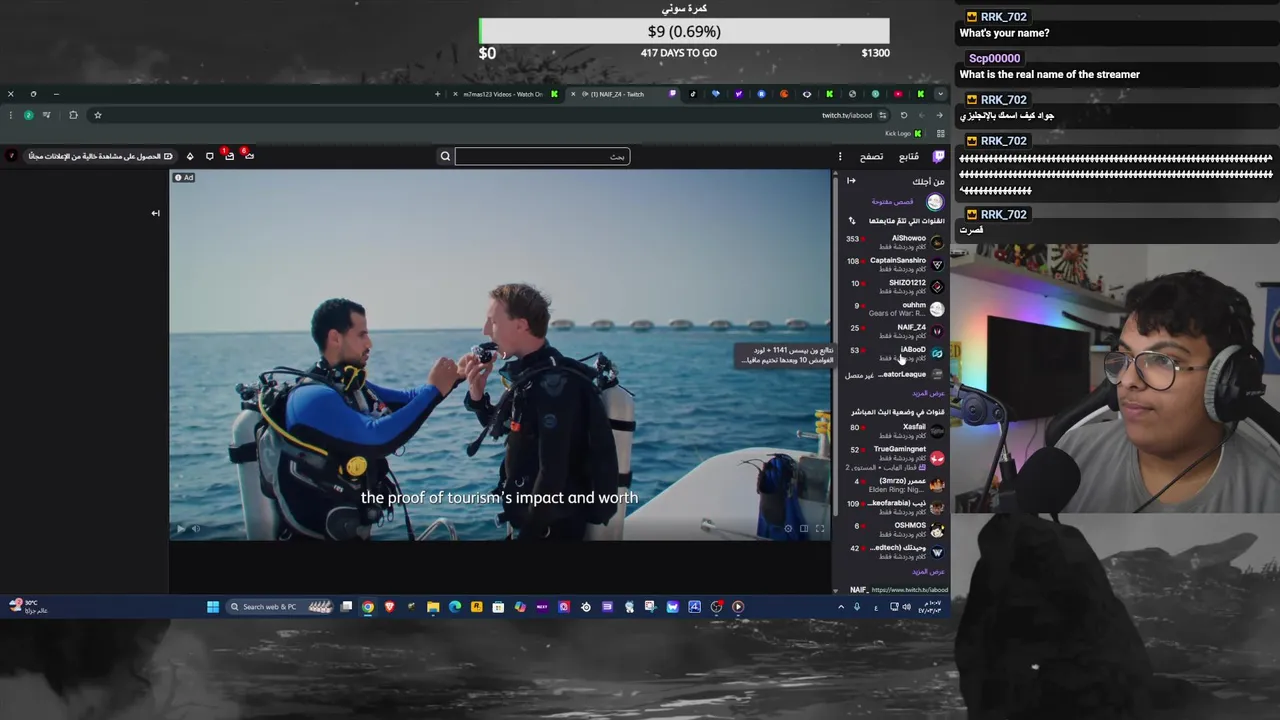Screen dimensions: 1280x720
Task: Toggle fullscreen on the video player
Action: (x=820, y=529)
